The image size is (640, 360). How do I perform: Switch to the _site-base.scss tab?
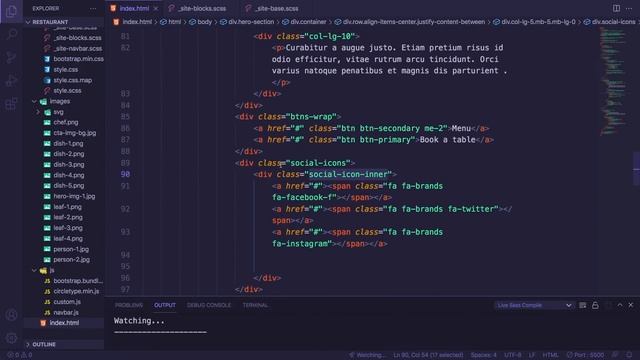click(277, 9)
